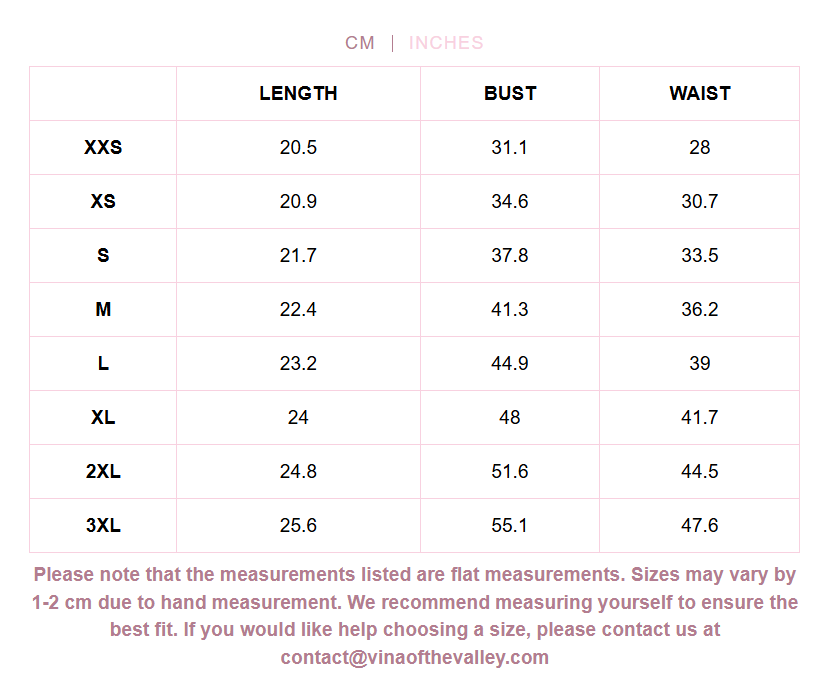Select the XXS length value 20.5
Screen dimensions: 828x684
point(298,147)
